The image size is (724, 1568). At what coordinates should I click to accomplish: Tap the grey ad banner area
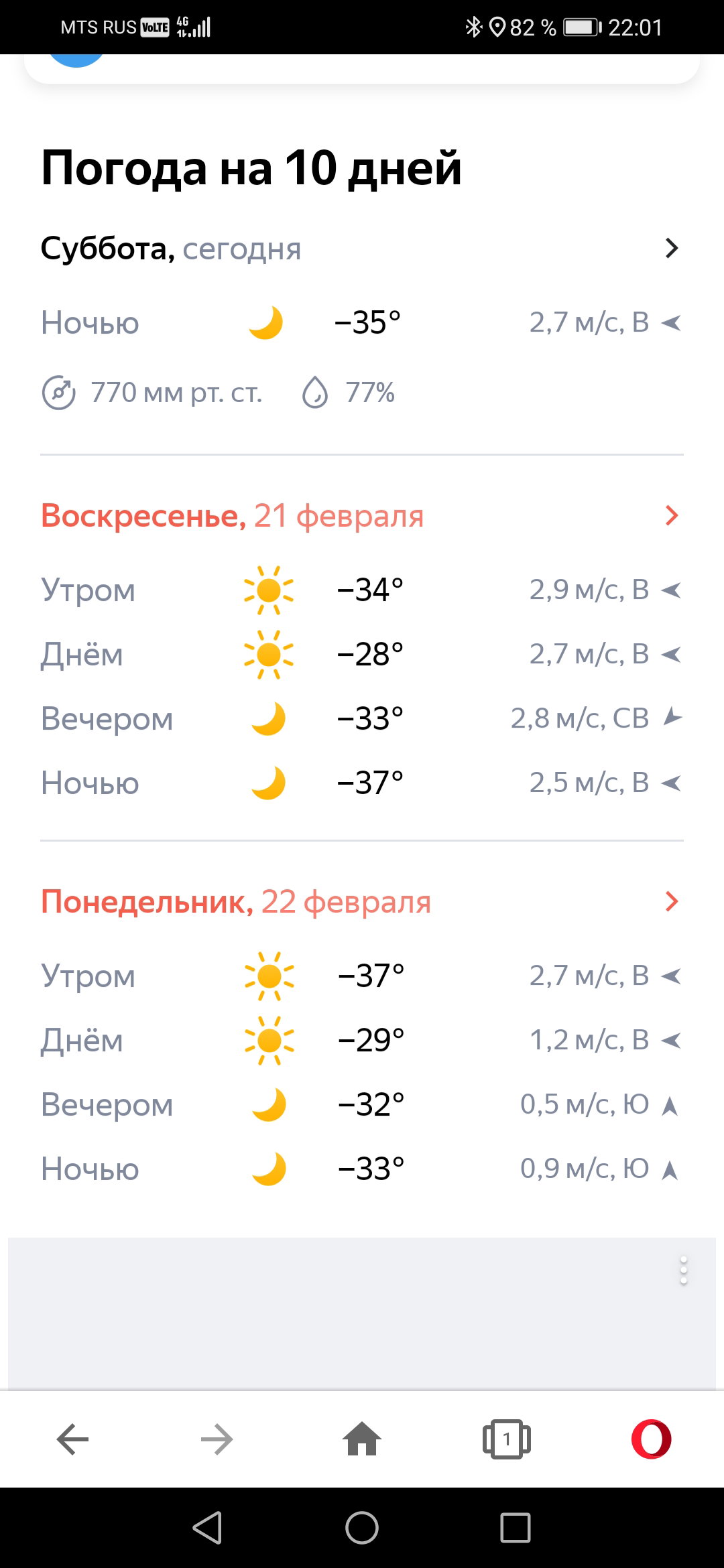[x=362, y=1313]
